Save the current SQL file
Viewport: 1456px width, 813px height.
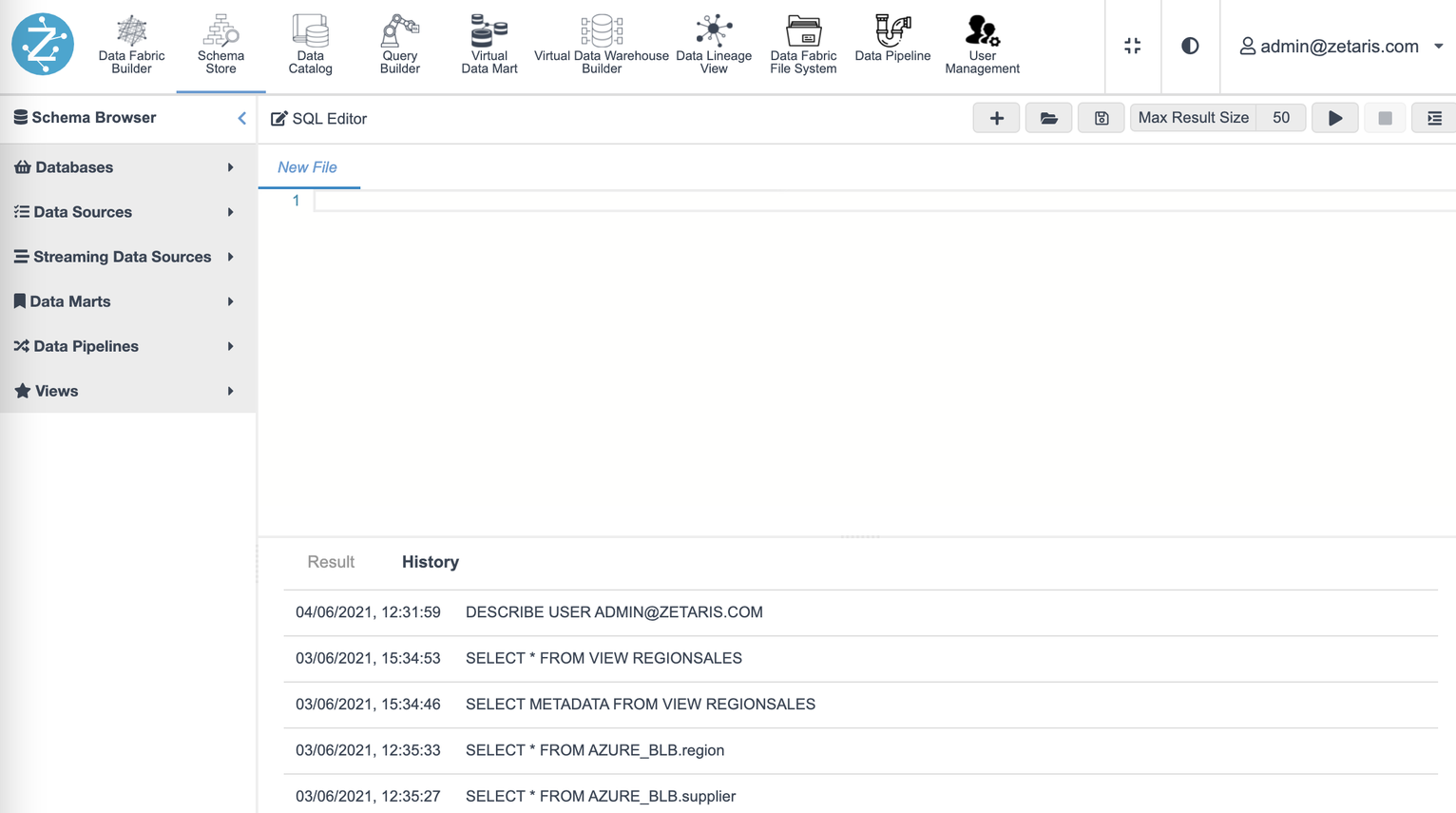click(x=1101, y=117)
